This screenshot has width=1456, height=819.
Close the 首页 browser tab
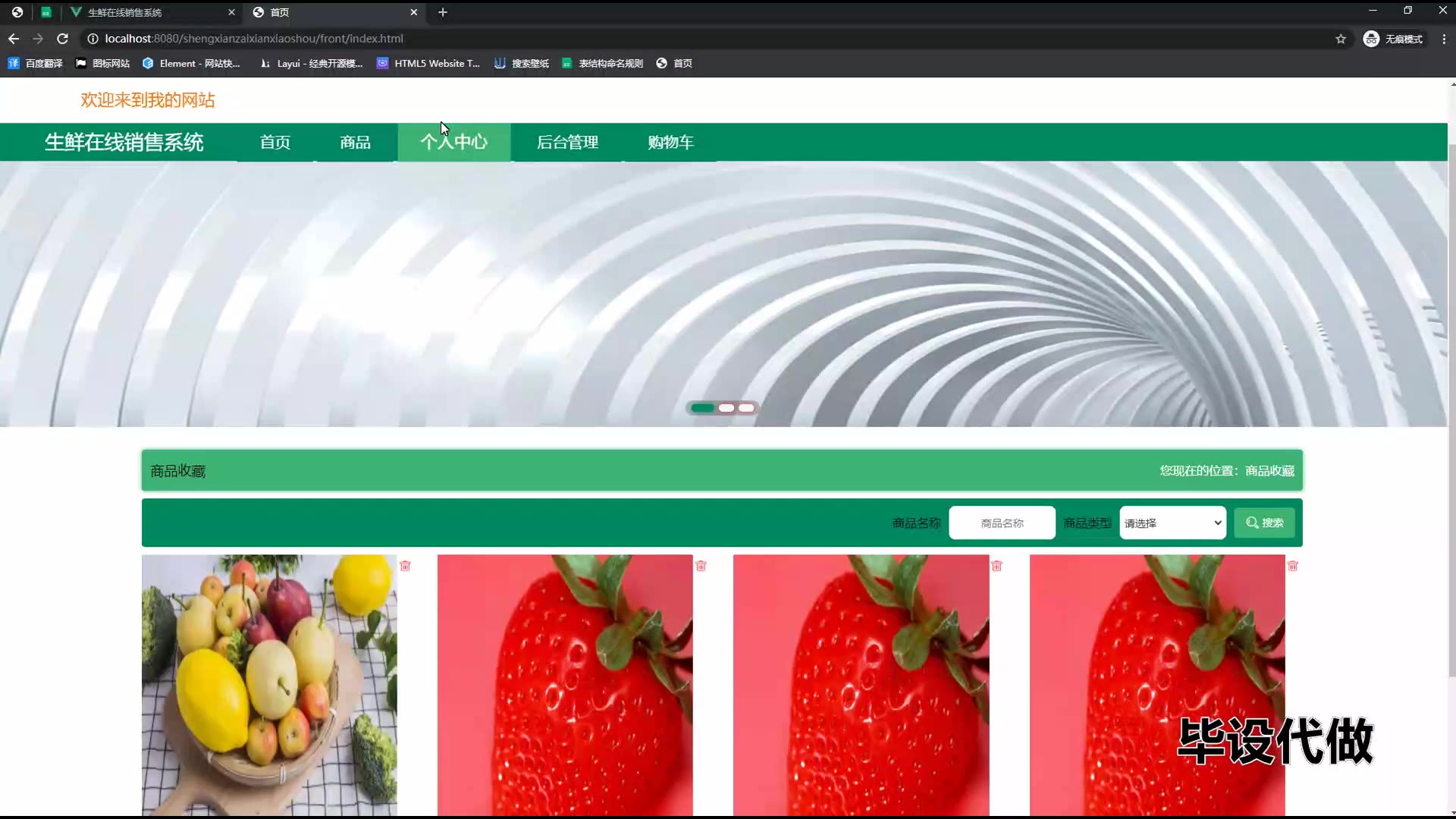tap(413, 12)
